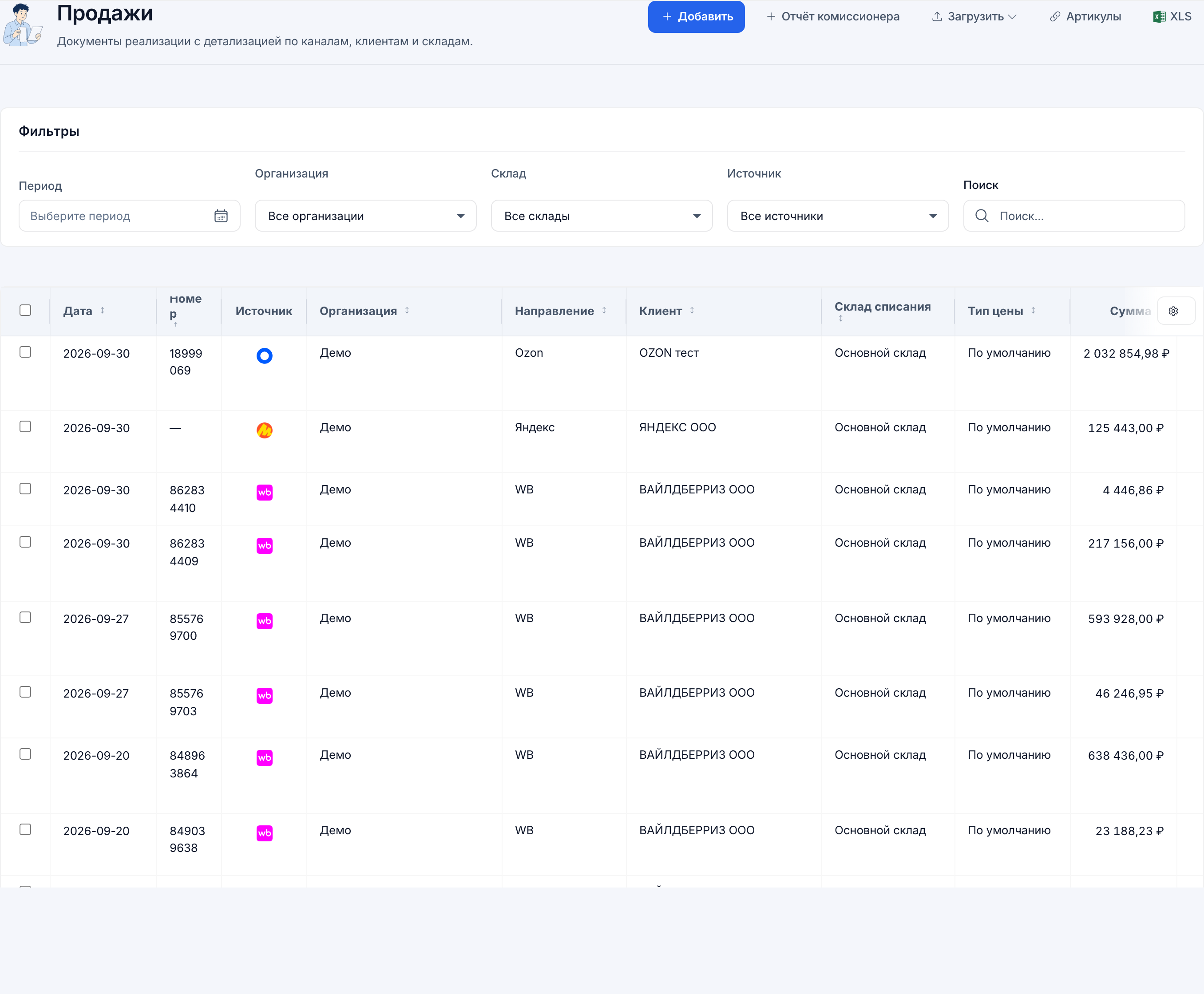The height and width of the screenshot is (994, 1204).
Task: Click the Выберите период date field
Action: point(130,216)
